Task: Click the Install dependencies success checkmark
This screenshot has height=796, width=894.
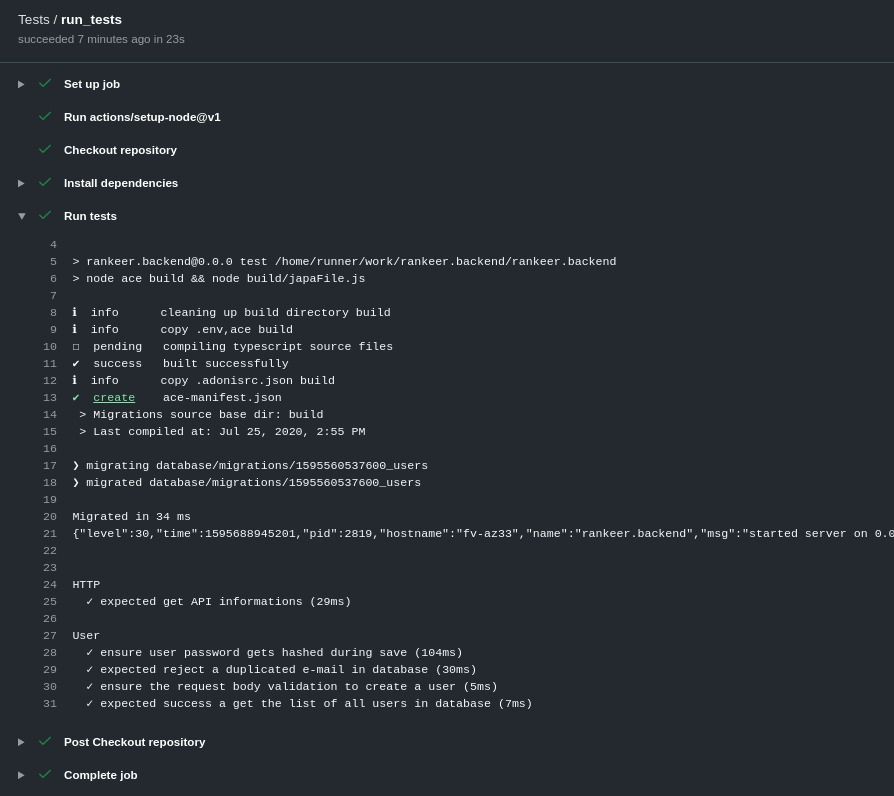Action: pos(45,182)
